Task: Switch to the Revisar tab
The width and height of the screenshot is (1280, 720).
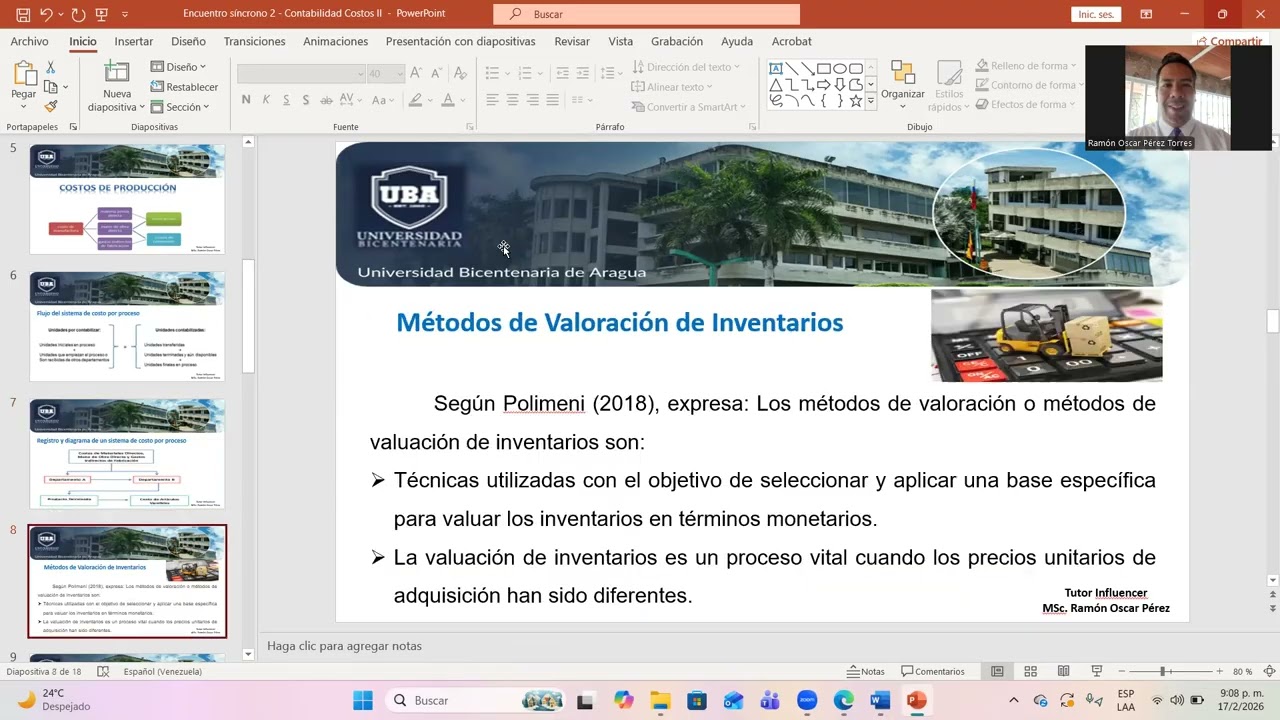Action: point(572,41)
